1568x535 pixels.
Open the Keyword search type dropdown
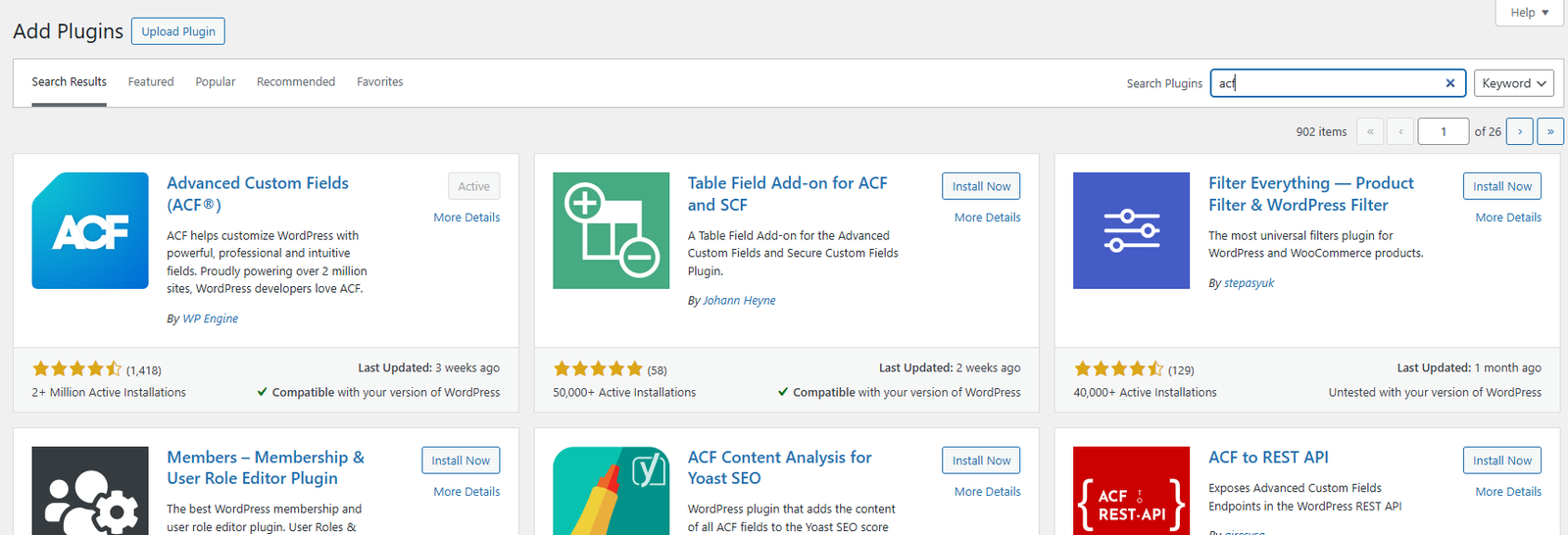coord(1514,83)
